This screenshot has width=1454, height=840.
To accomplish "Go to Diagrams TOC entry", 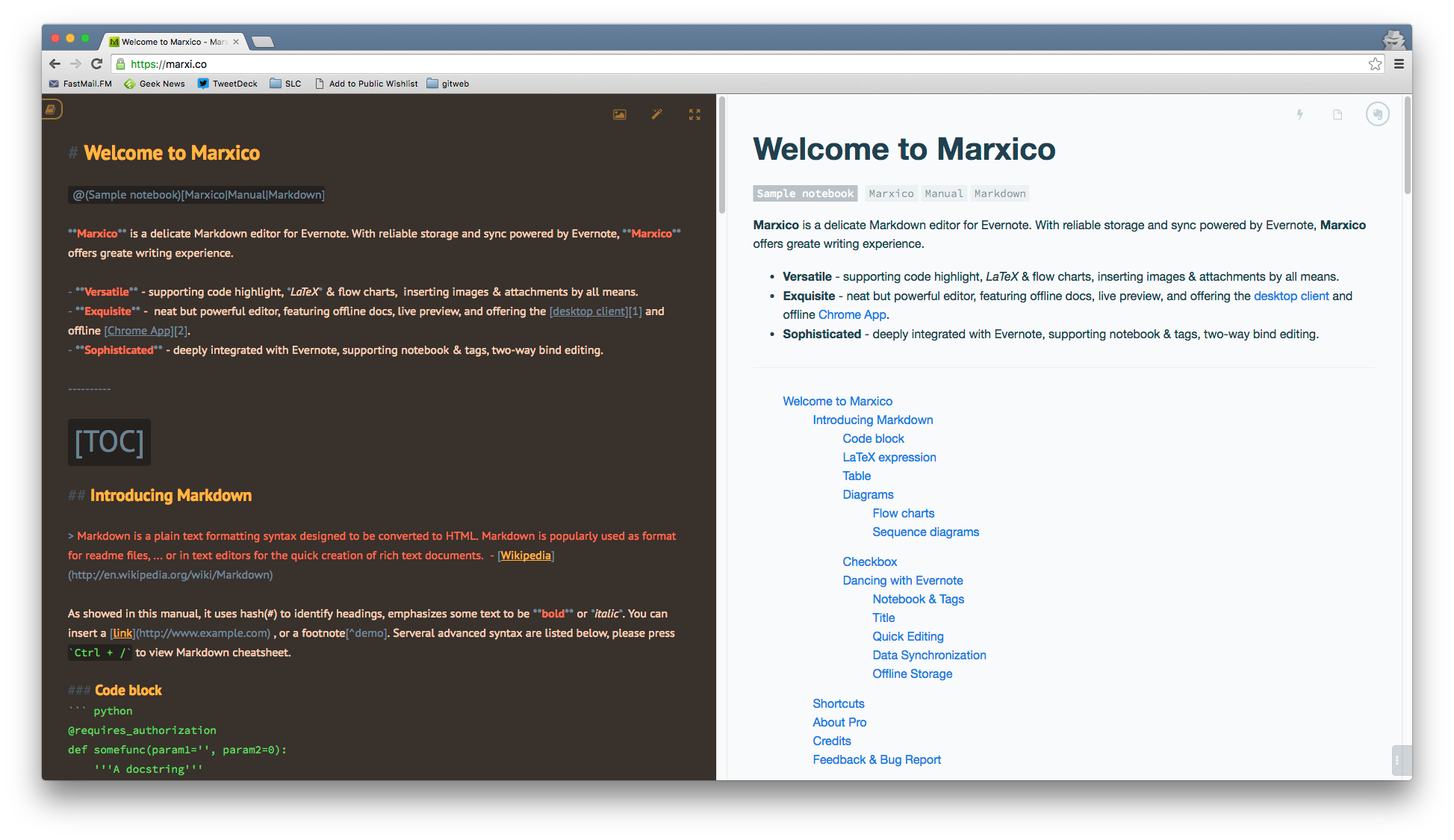I will pos(868,494).
